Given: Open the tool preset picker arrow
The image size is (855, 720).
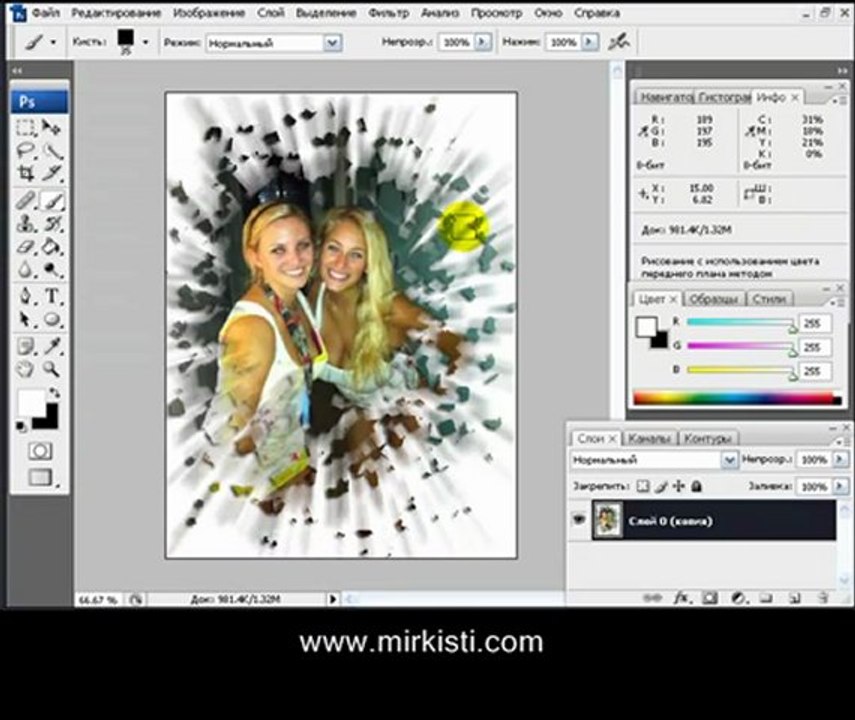Looking at the screenshot, I should point(53,41).
